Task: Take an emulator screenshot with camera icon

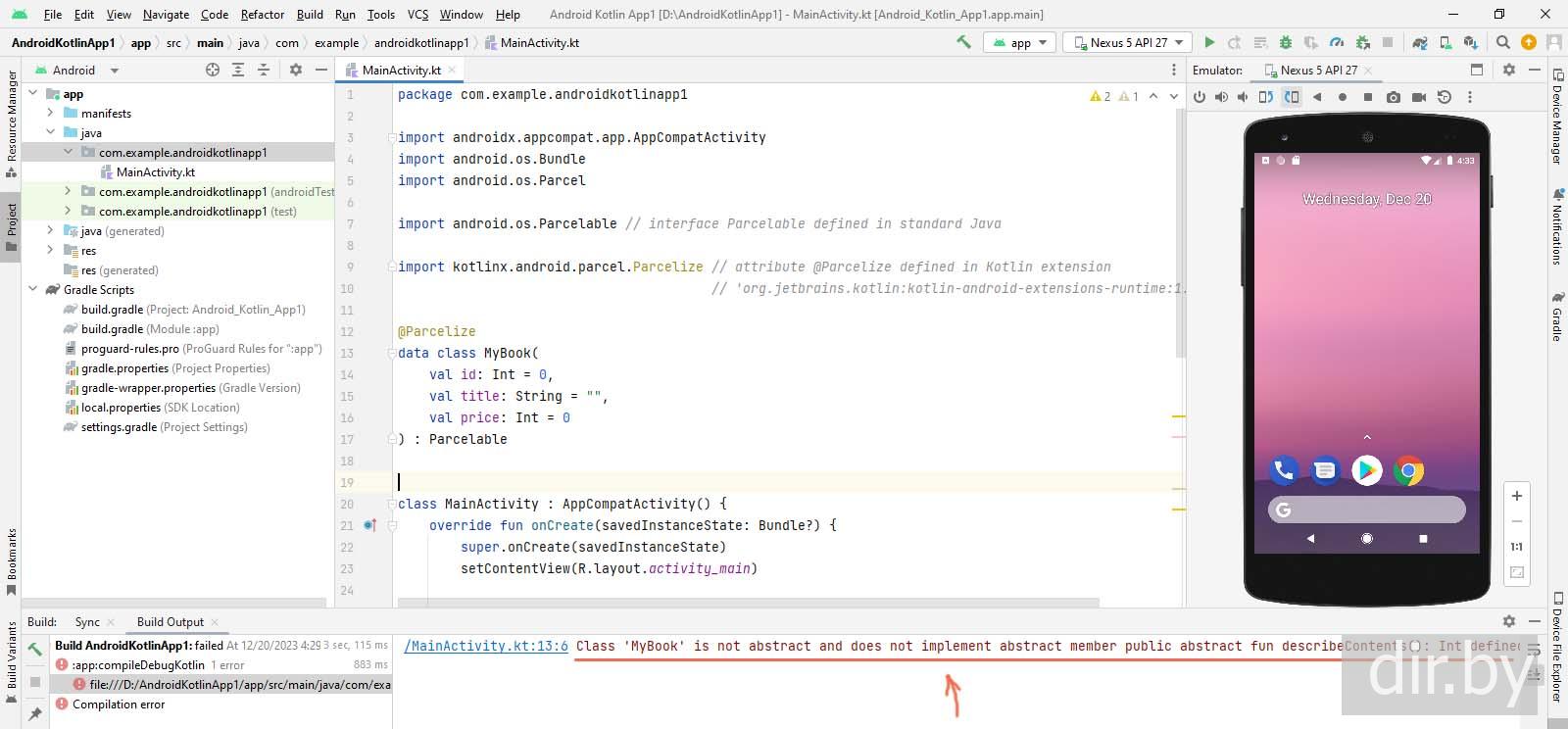Action: tap(1393, 97)
